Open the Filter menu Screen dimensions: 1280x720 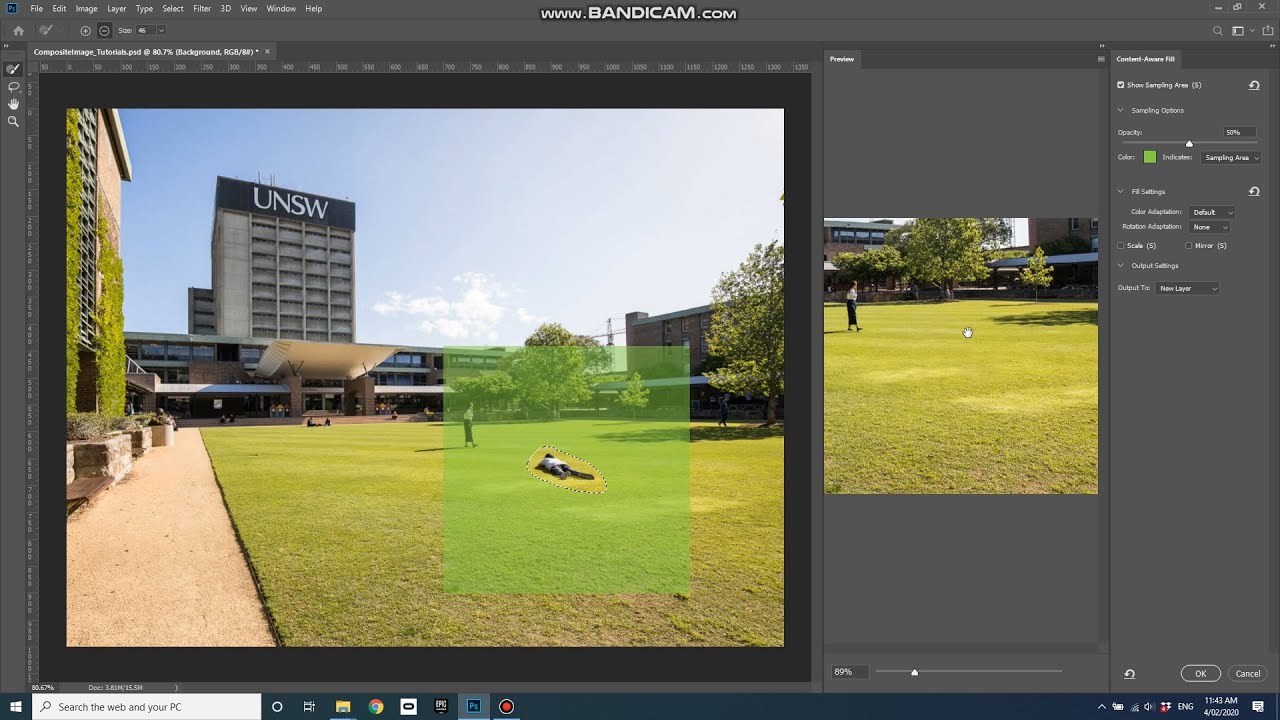tap(202, 8)
